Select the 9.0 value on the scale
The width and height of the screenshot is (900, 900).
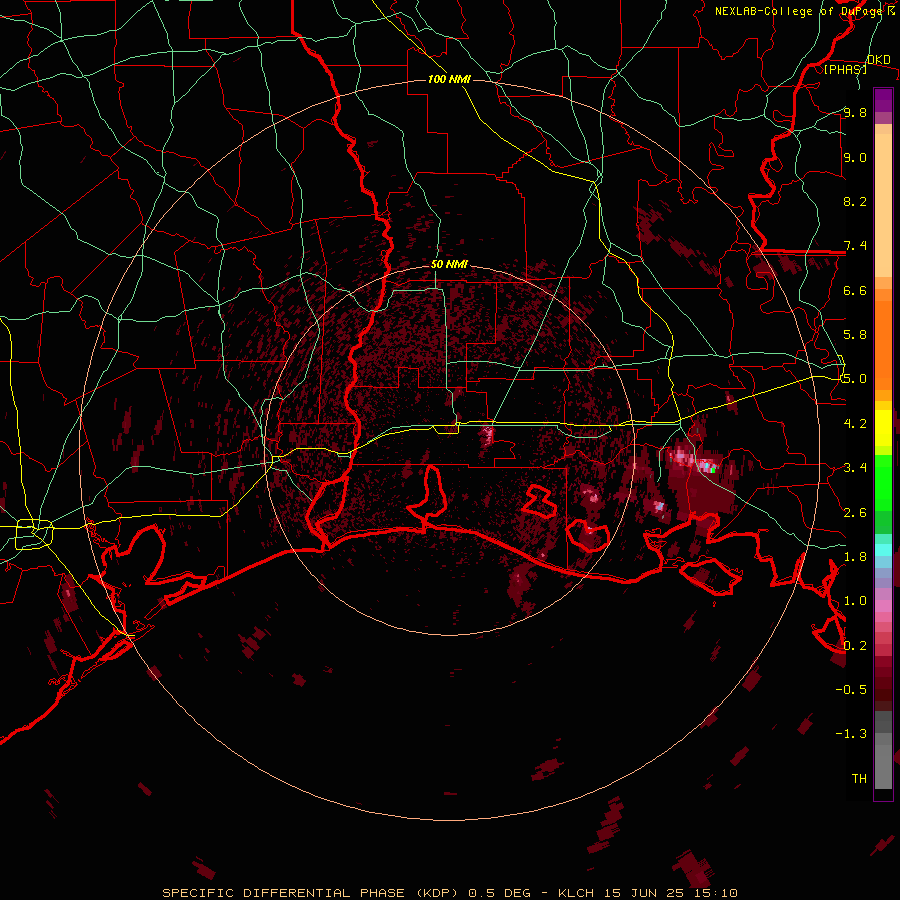pos(855,157)
